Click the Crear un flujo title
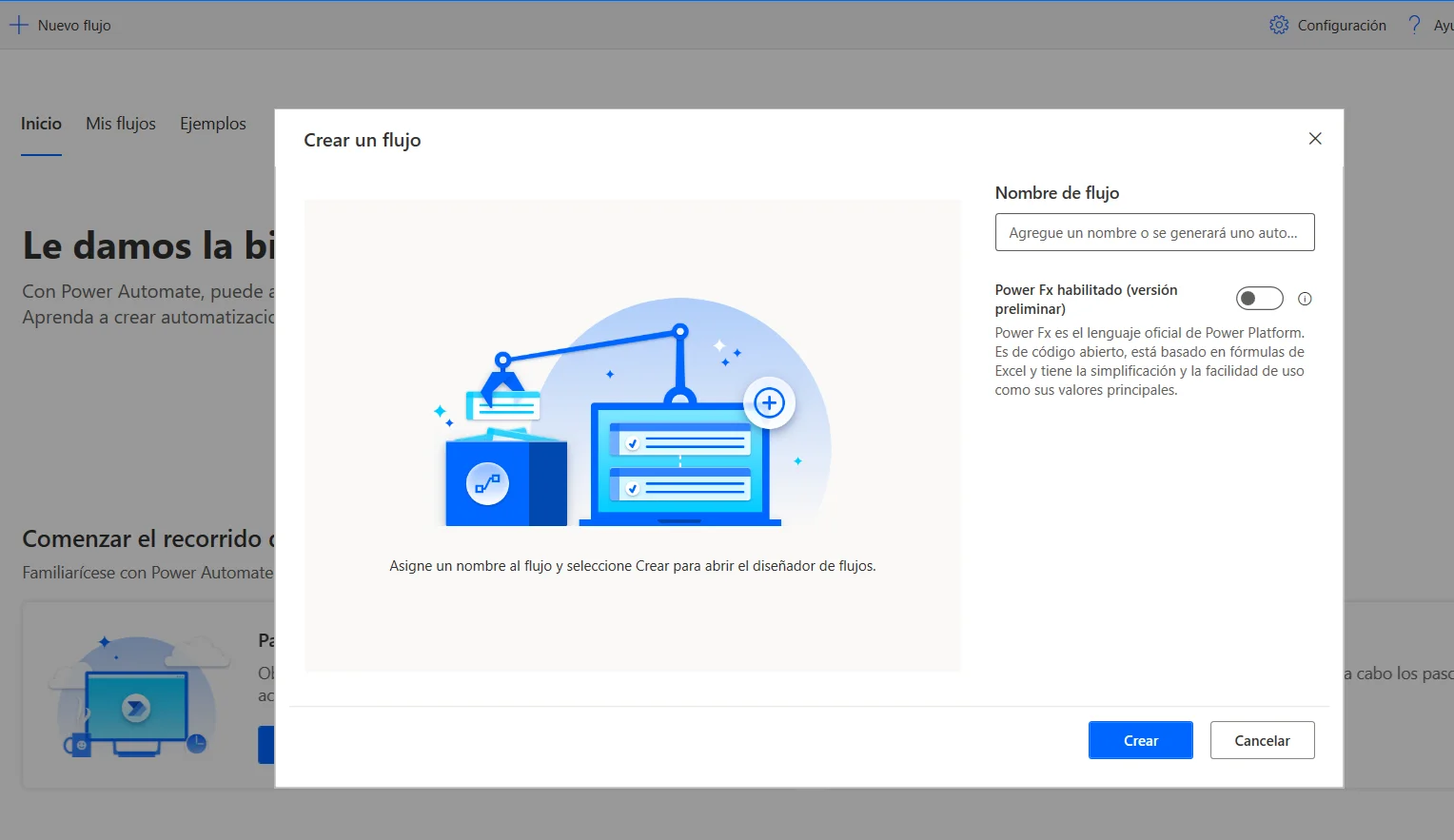The height and width of the screenshot is (840, 1454). pos(362,140)
